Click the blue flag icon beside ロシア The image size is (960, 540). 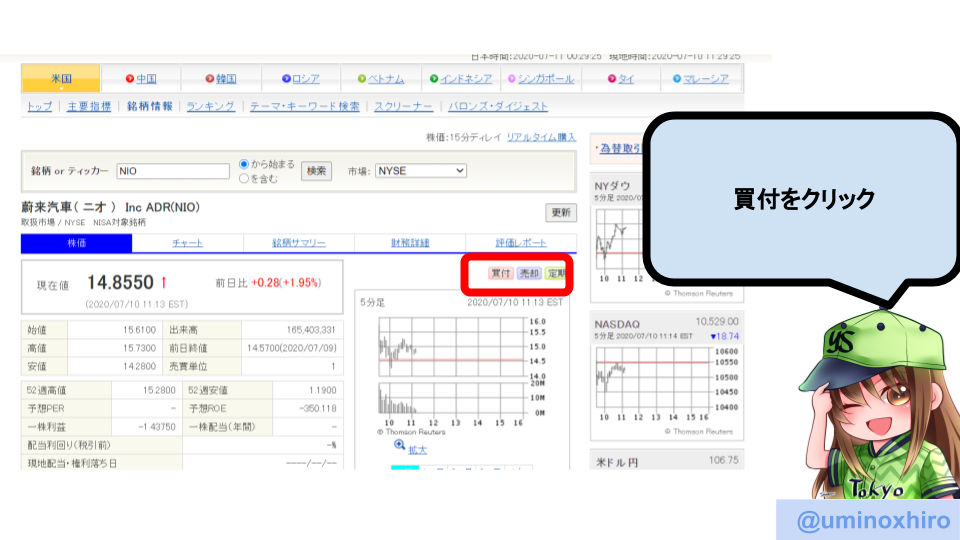pos(286,78)
